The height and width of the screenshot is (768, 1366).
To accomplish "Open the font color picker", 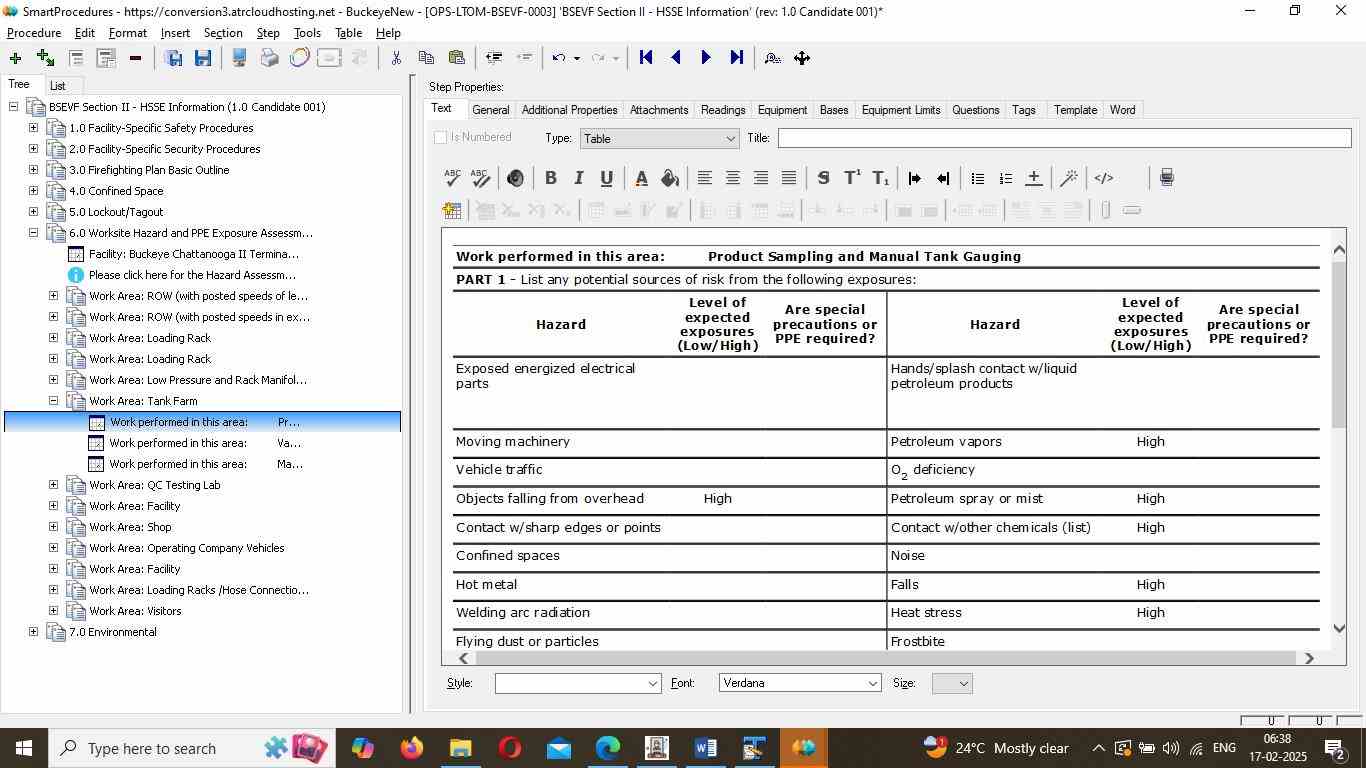I will coord(641,178).
